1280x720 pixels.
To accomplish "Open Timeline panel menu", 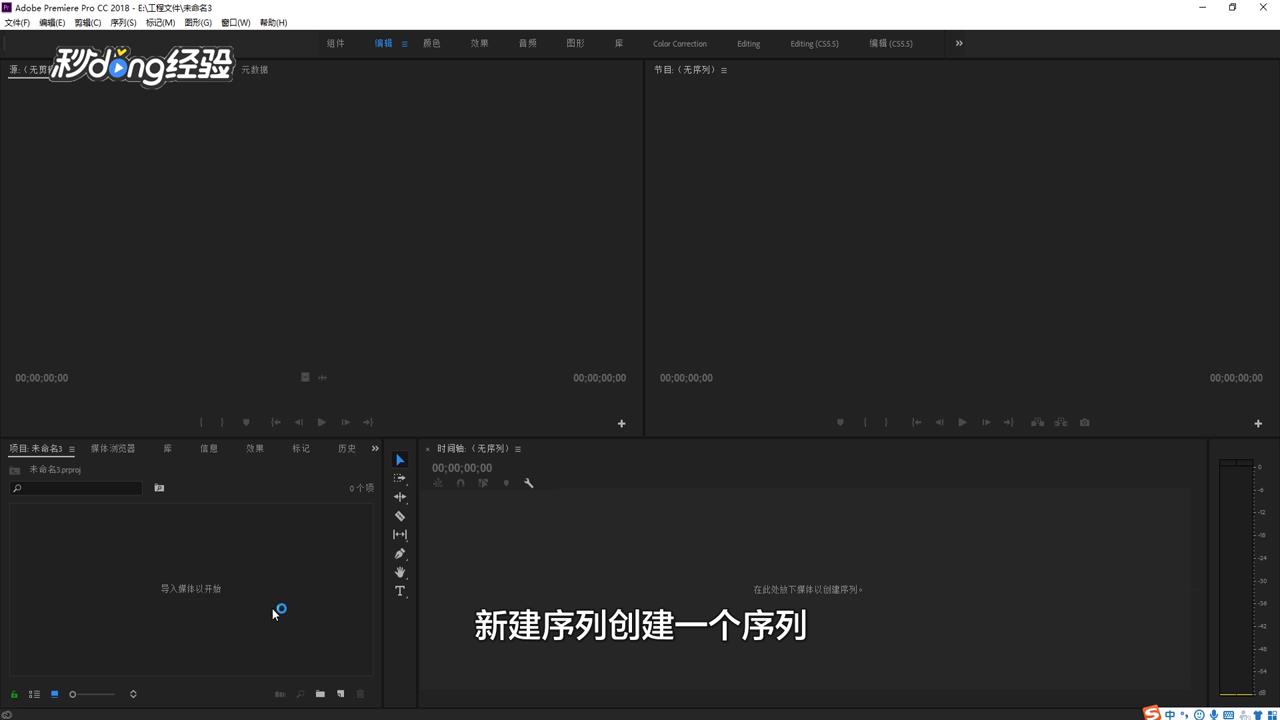I will [x=518, y=449].
